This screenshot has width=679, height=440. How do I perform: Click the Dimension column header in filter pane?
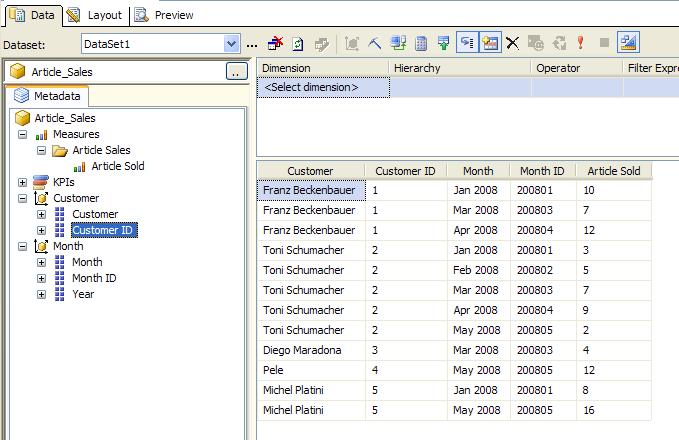(323, 68)
